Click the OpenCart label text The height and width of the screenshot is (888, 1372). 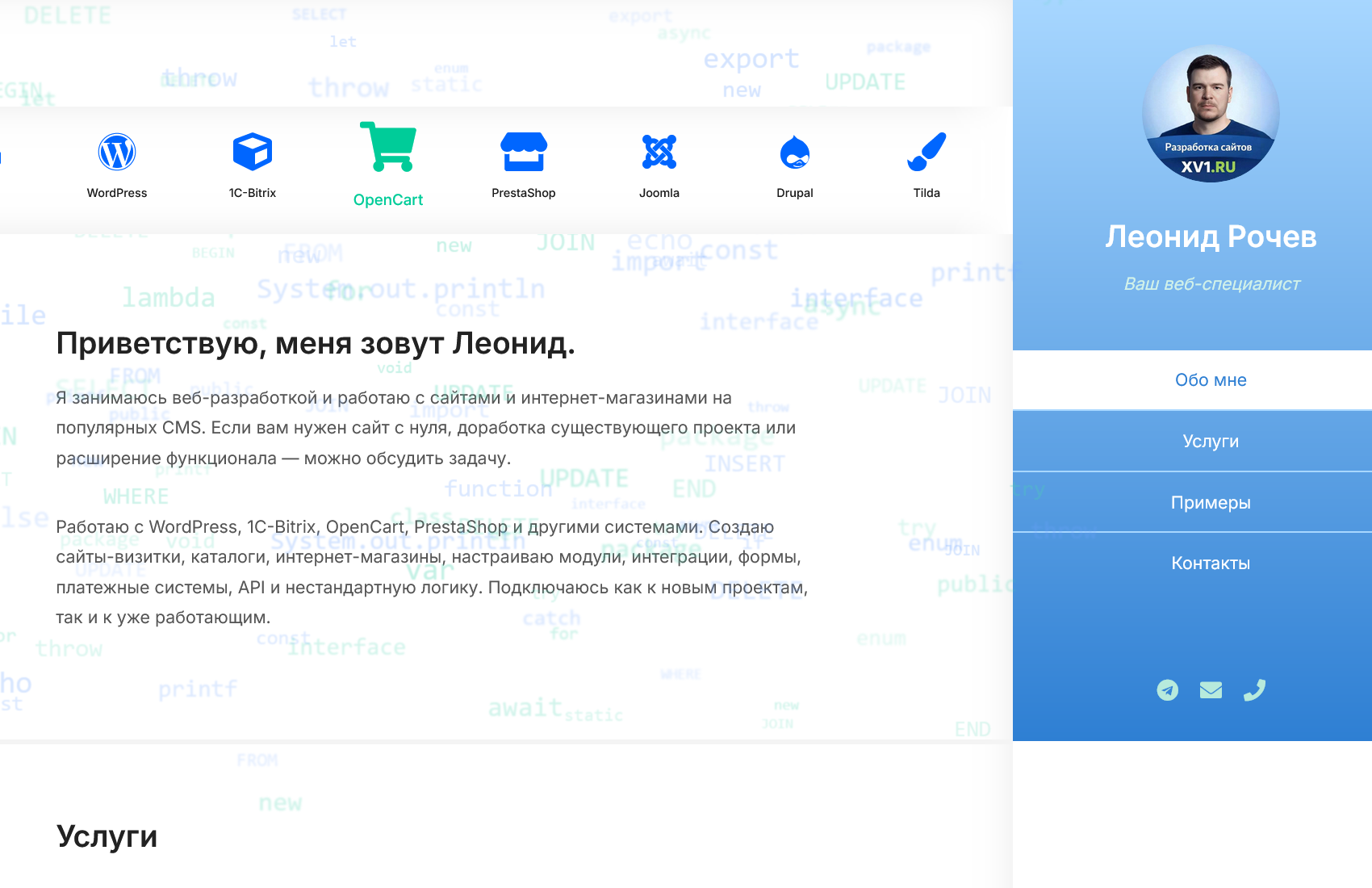pos(388,199)
